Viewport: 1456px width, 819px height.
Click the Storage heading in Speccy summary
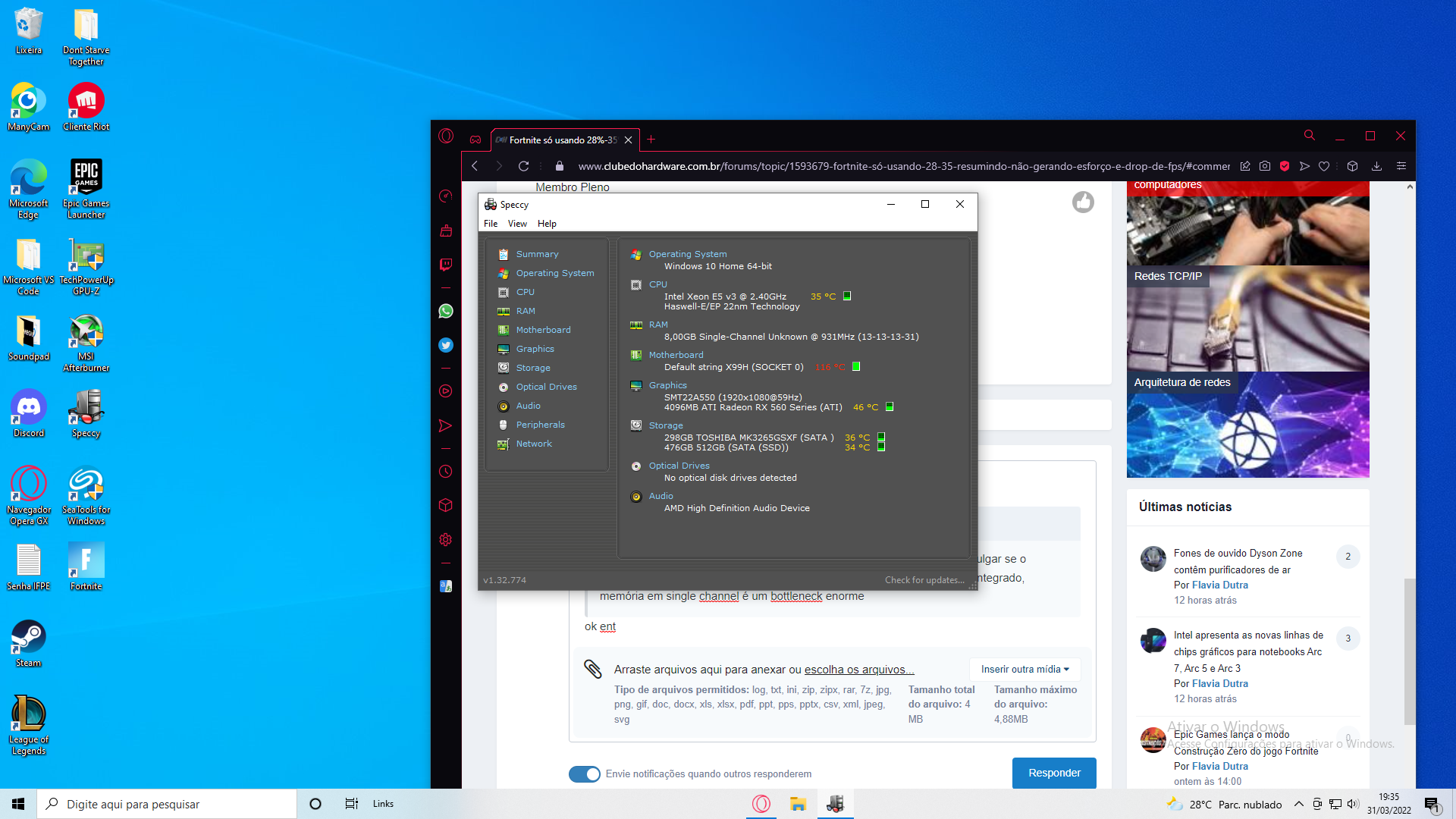click(x=666, y=425)
